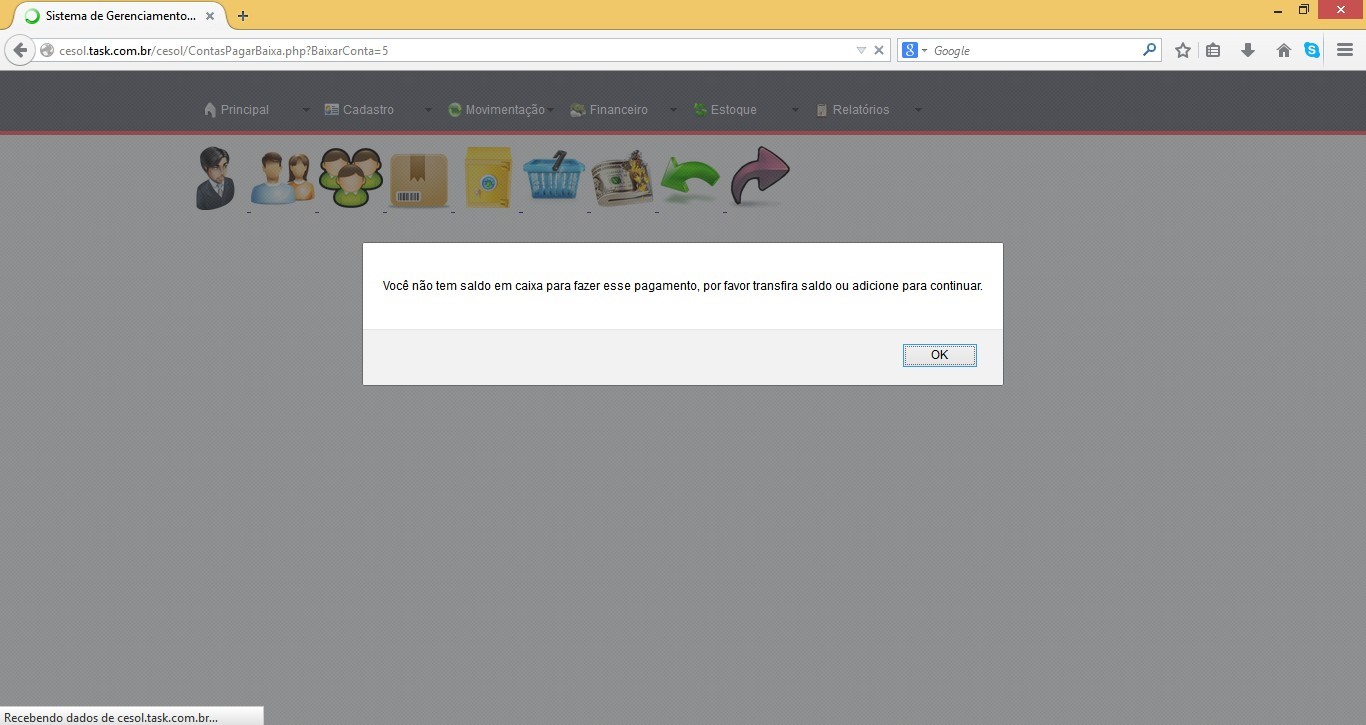1366x725 pixels.
Task: Click the purple forward arrow icon
Action: click(760, 177)
